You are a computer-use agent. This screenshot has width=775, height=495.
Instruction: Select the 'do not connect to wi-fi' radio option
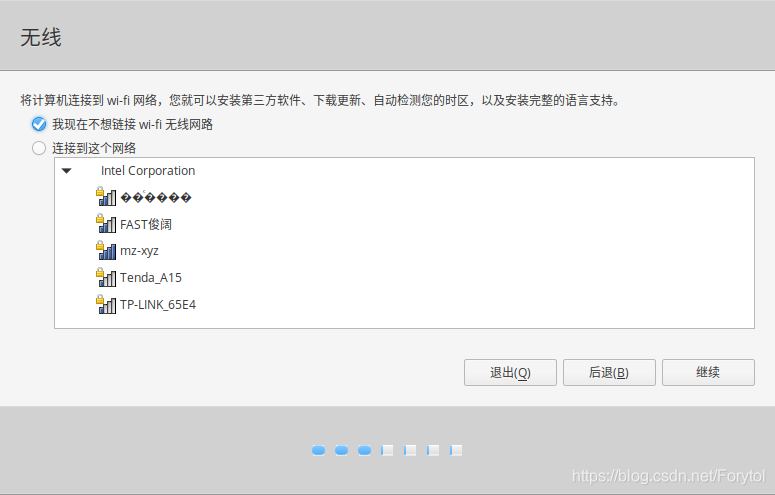pos(39,124)
